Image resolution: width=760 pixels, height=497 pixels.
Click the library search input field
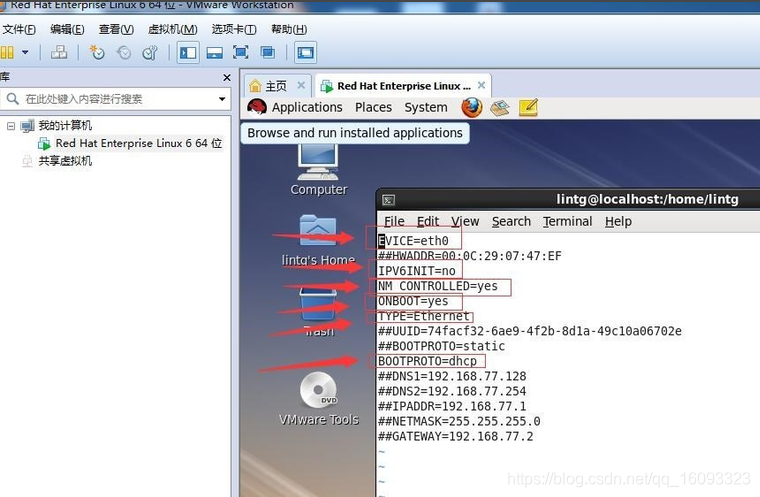pyautogui.click(x=116, y=99)
